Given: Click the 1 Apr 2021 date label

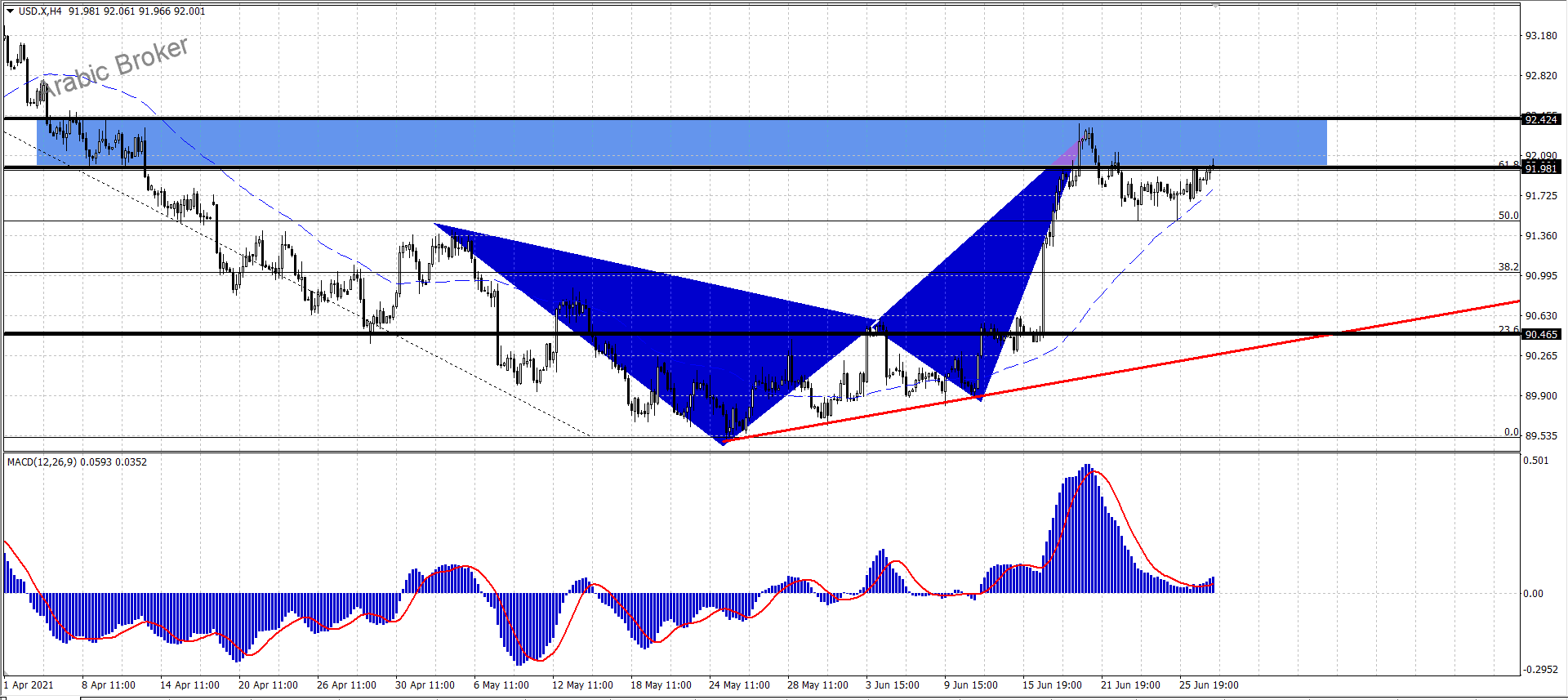Looking at the screenshot, I should tap(29, 685).
